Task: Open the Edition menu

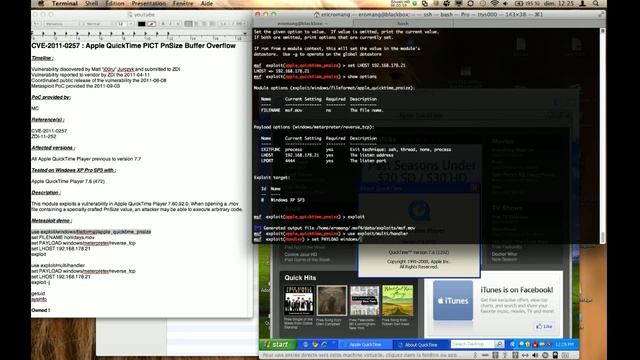Action: click(x=115, y=4)
